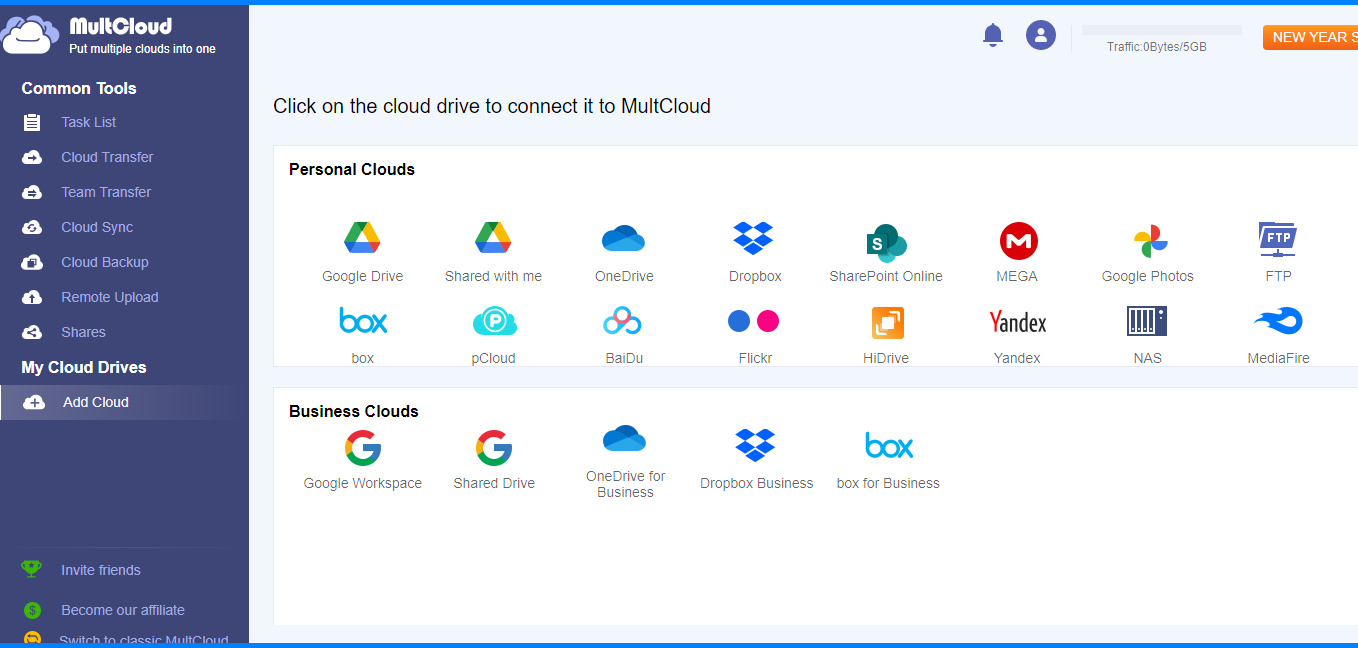
Task: Add the personal box cloud icon
Action: click(363, 321)
